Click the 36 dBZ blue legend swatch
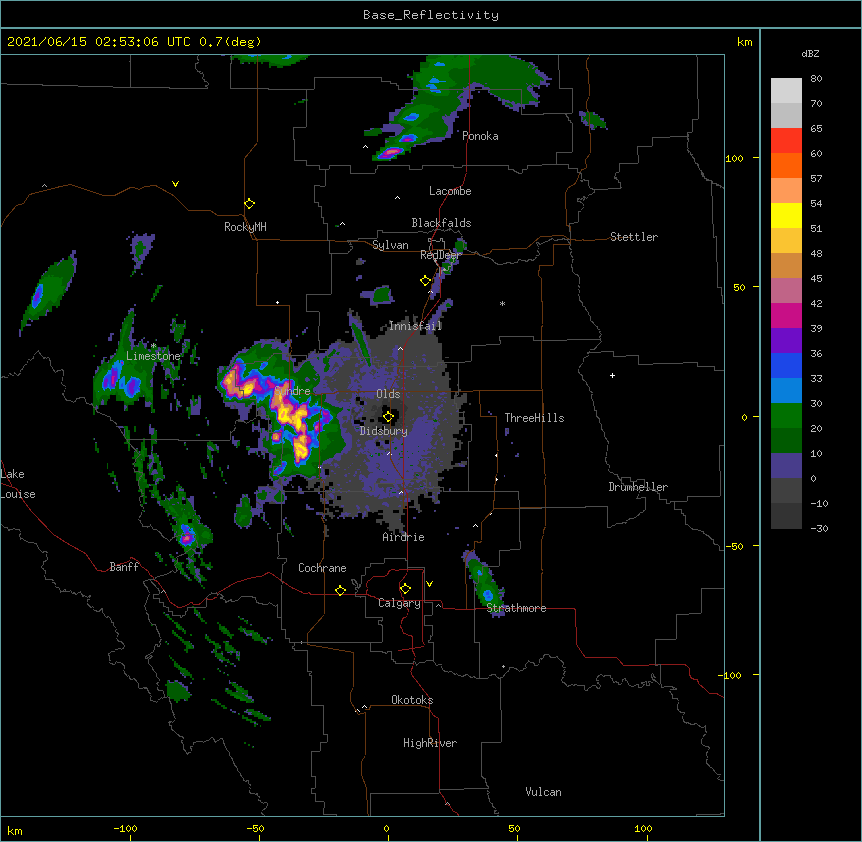The width and height of the screenshot is (862, 842). click(786, 365)
